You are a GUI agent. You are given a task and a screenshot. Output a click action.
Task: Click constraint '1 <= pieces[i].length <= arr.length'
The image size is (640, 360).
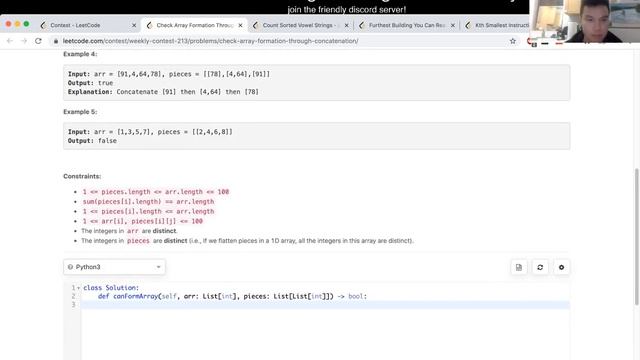click(148, 211)
